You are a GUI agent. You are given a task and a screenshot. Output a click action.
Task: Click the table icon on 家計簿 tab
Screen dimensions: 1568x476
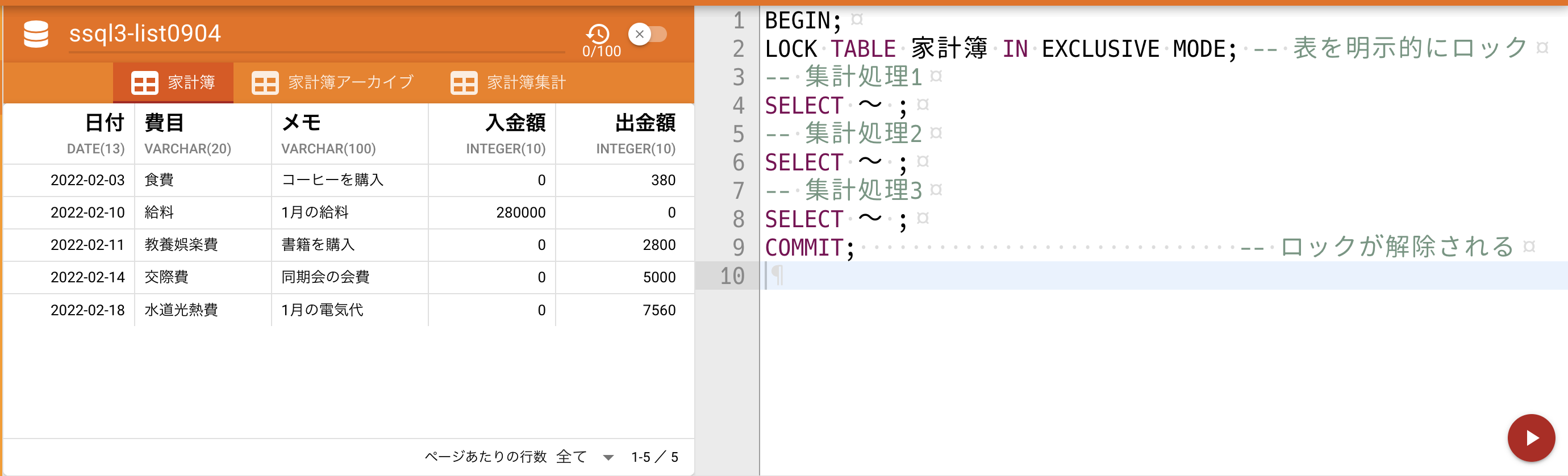coord(144,83)
